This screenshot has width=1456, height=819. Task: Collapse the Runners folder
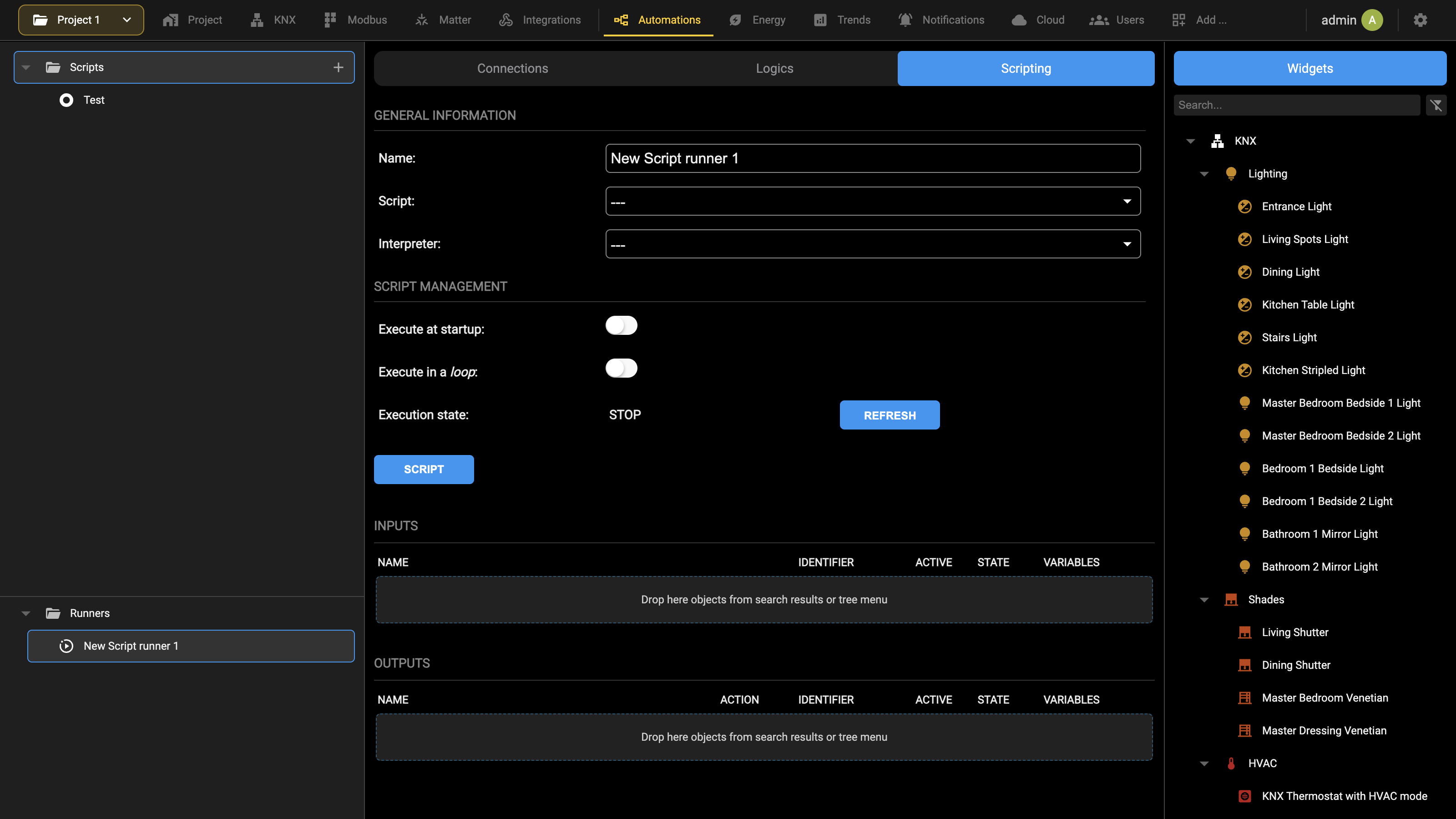coord(26,614)
